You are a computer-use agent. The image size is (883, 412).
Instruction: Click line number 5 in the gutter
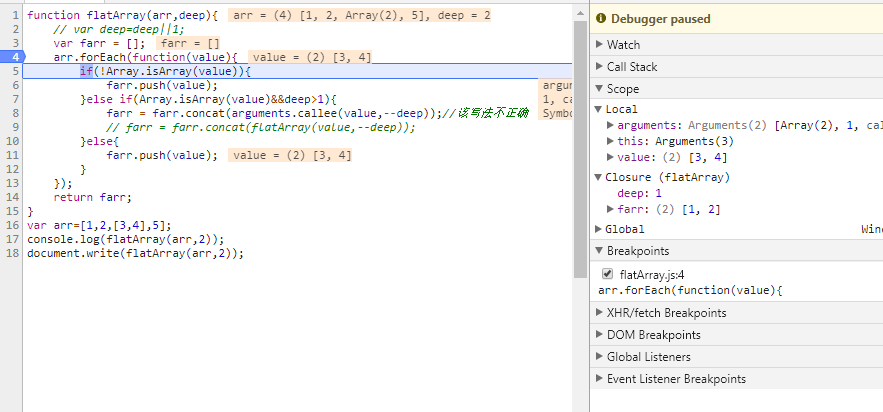click(x=15, y=71)
